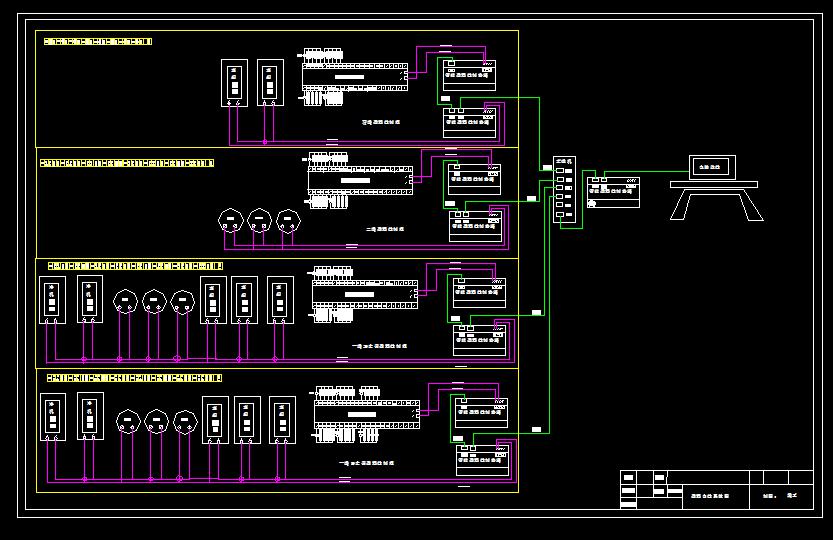Click the yellow title label of top section
The image size is (833, 540).
pyautogui.click(x=96, y=41)
